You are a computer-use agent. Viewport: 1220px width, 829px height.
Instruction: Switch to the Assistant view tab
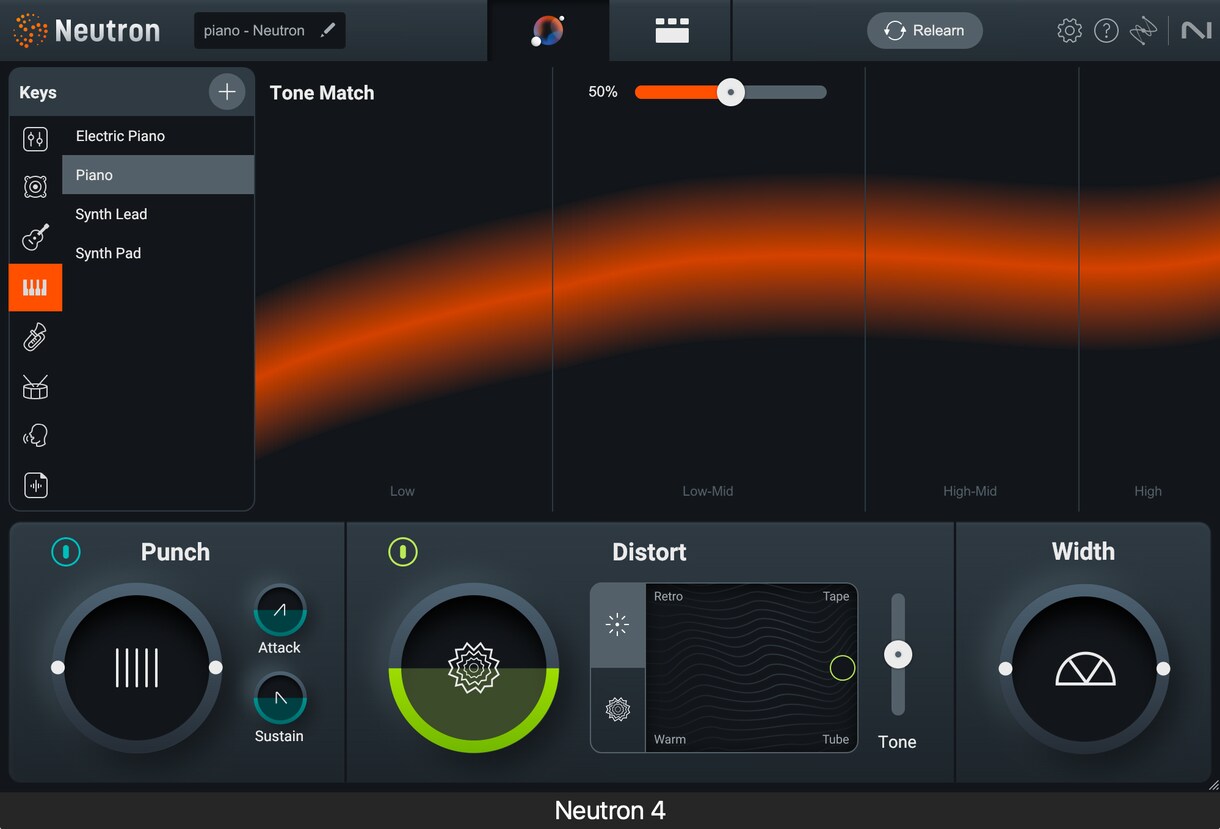pyautogui.click(x=548, y=31)
